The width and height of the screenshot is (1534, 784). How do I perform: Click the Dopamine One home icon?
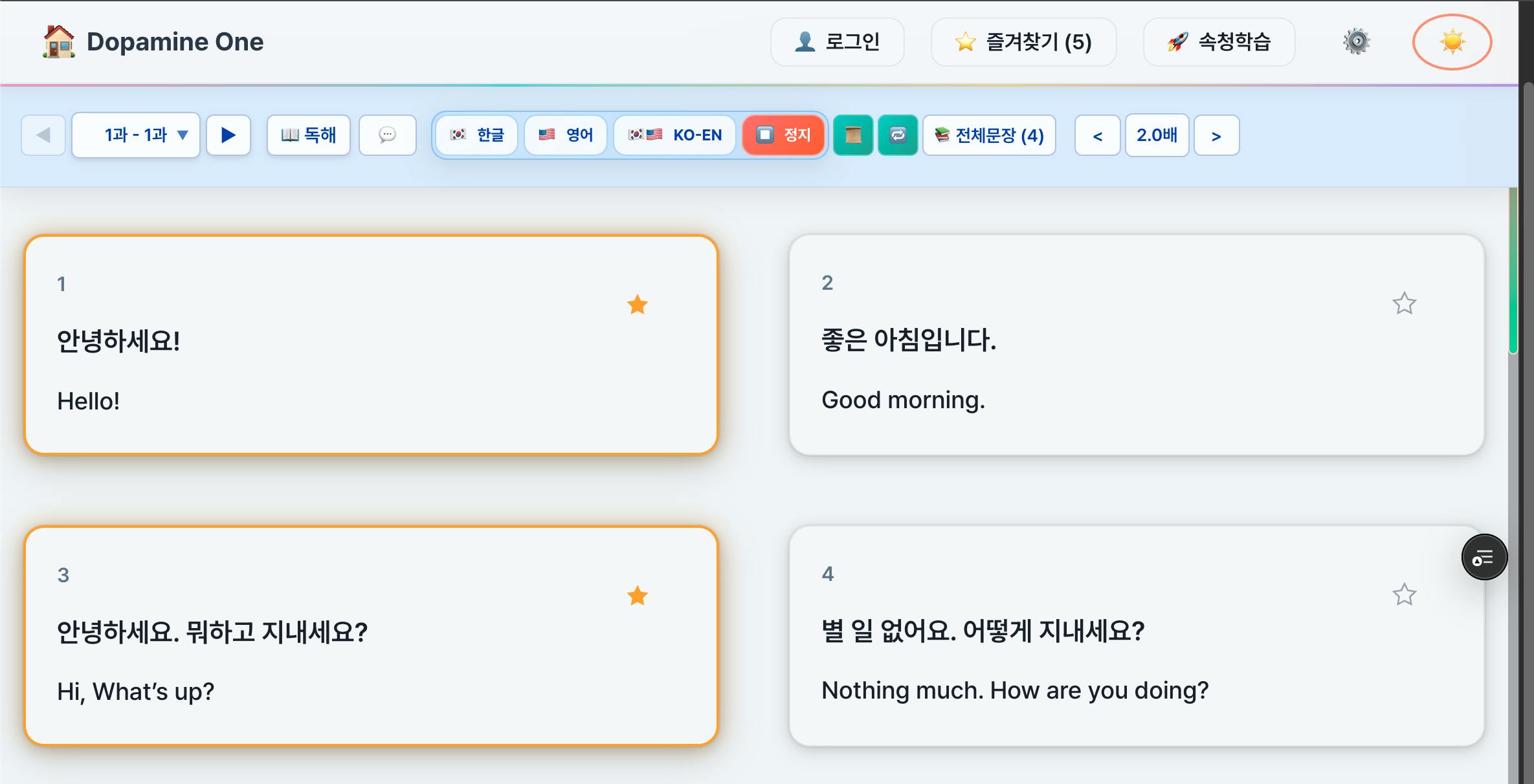coord(59,42)
